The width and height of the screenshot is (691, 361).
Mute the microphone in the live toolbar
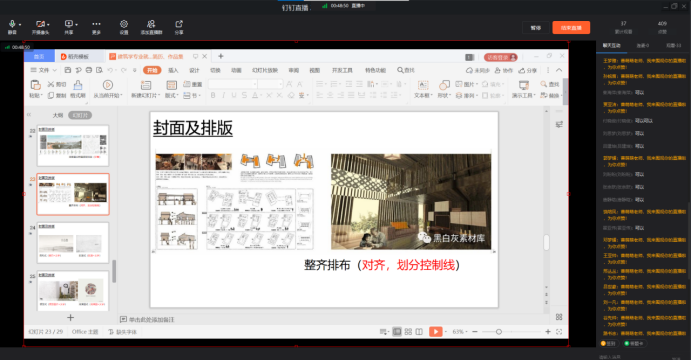[12, 24]
